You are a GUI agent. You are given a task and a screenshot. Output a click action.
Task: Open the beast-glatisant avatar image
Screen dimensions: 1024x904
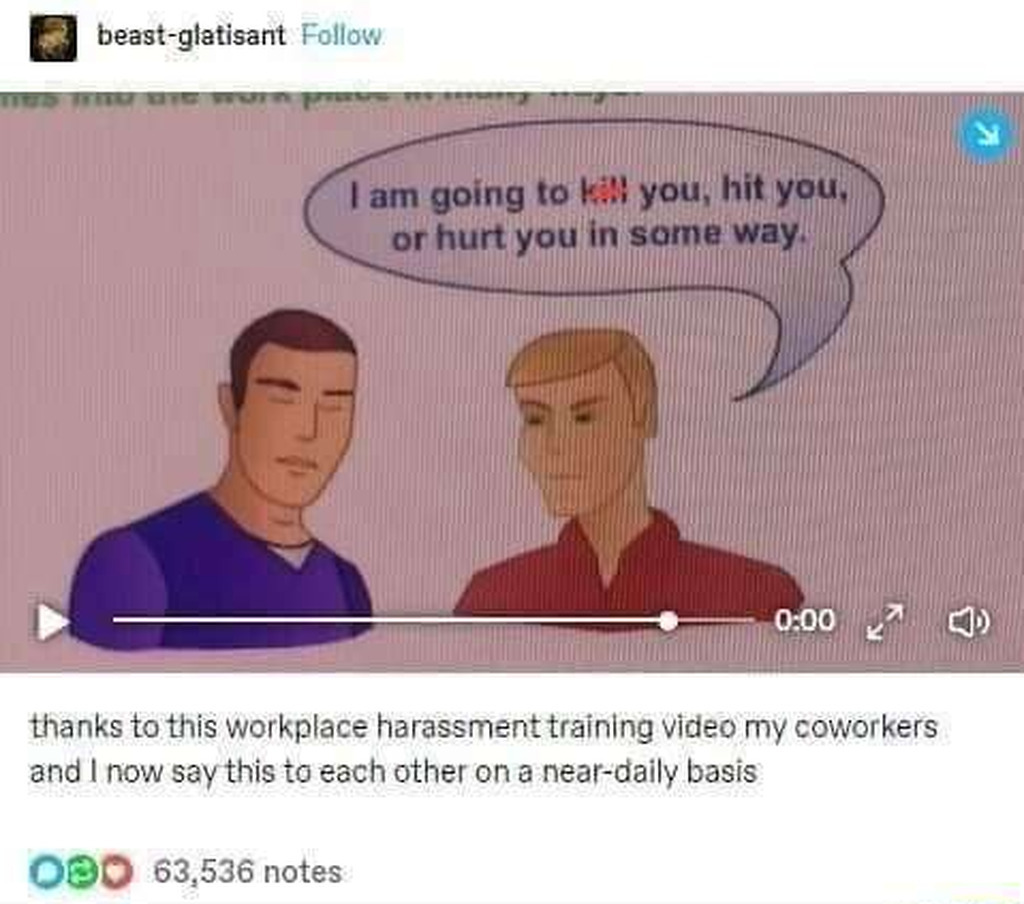(54, 39)
